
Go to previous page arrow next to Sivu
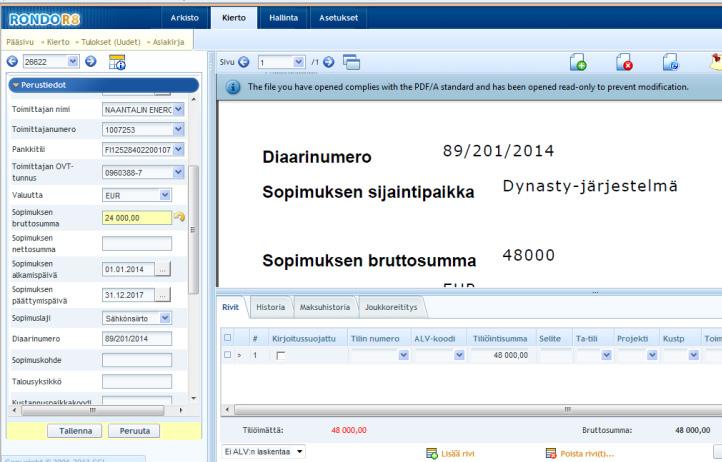(244, 62)
